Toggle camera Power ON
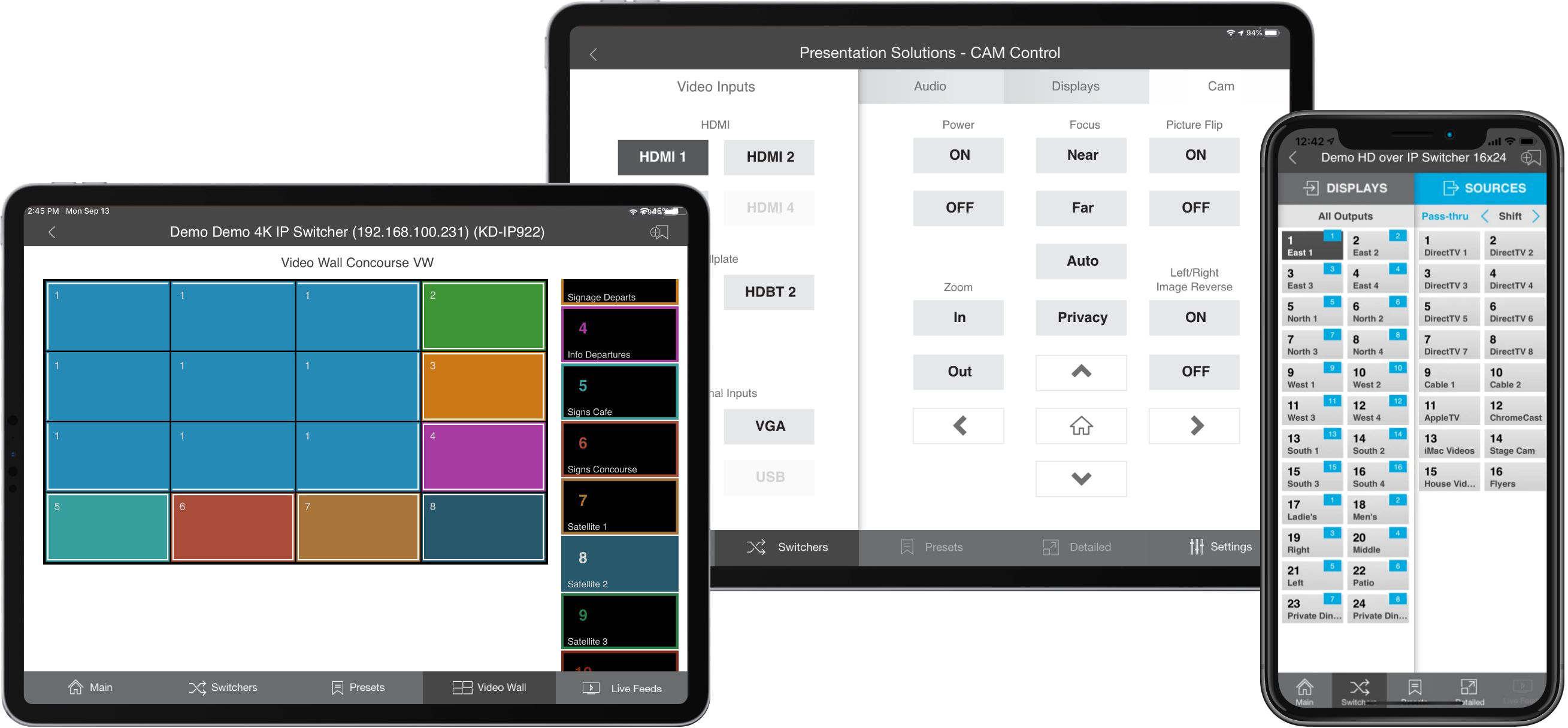 (x=957, y=155)
